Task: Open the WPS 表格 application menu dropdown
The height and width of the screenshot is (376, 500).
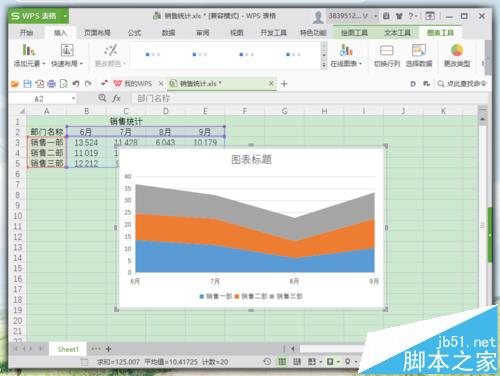Action: 65,16
